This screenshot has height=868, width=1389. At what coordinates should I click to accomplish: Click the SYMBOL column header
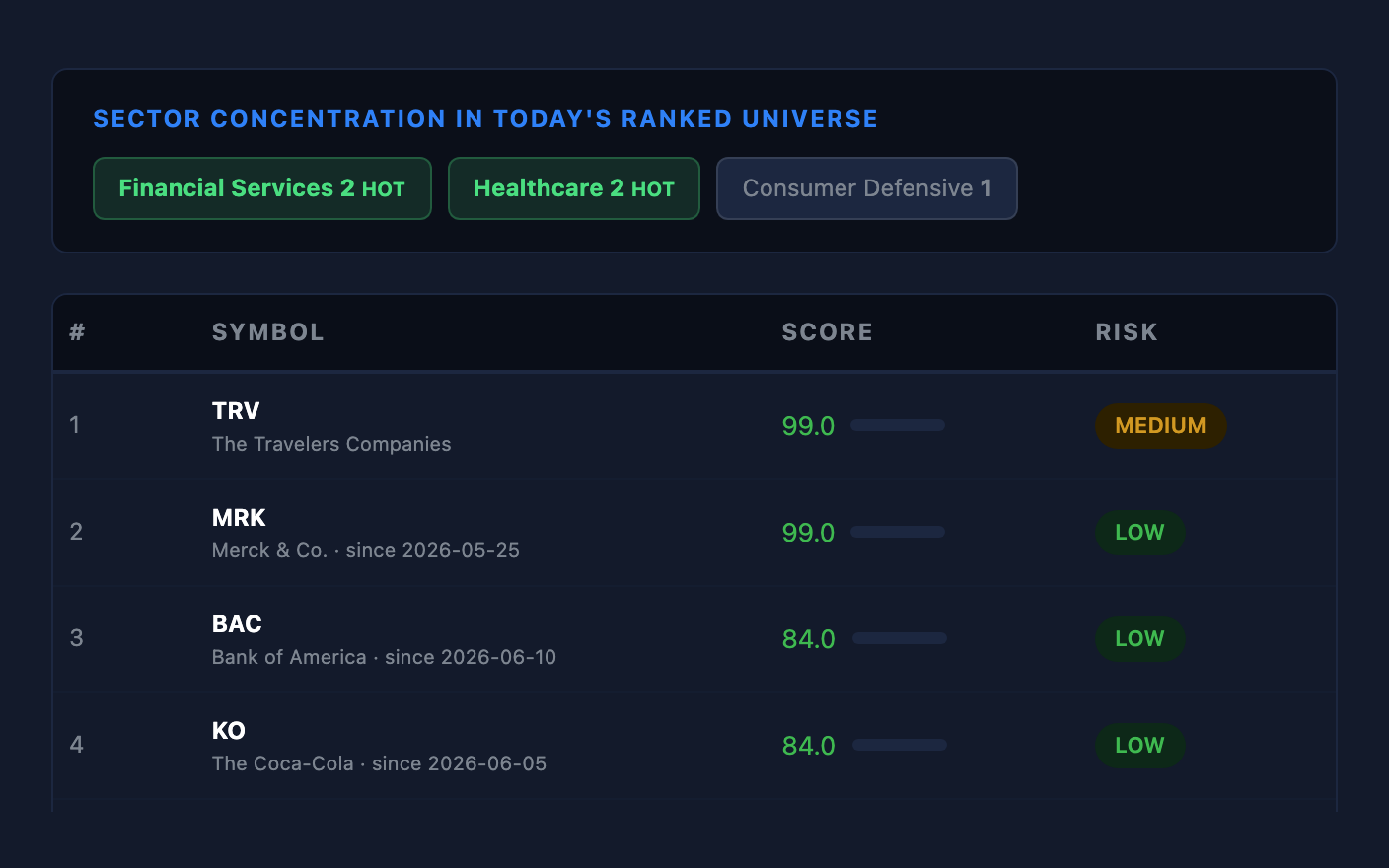tap(268, 332)
